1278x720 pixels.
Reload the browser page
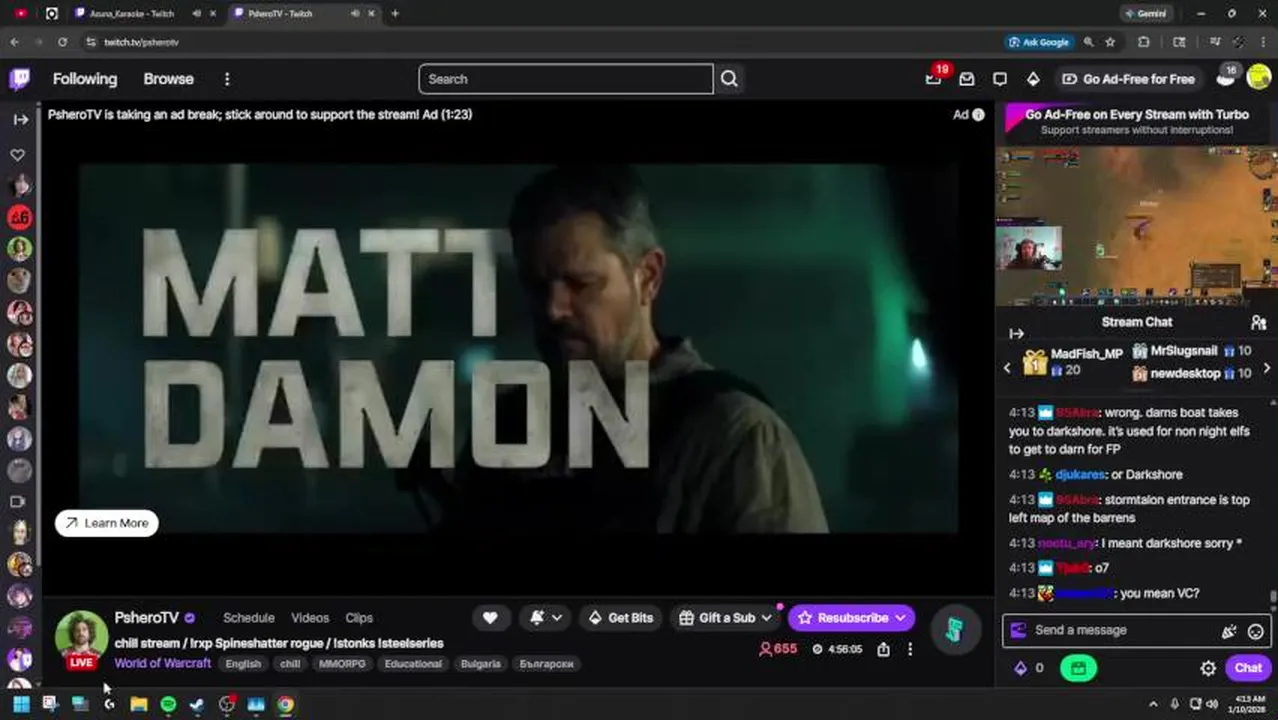[62, 42]
